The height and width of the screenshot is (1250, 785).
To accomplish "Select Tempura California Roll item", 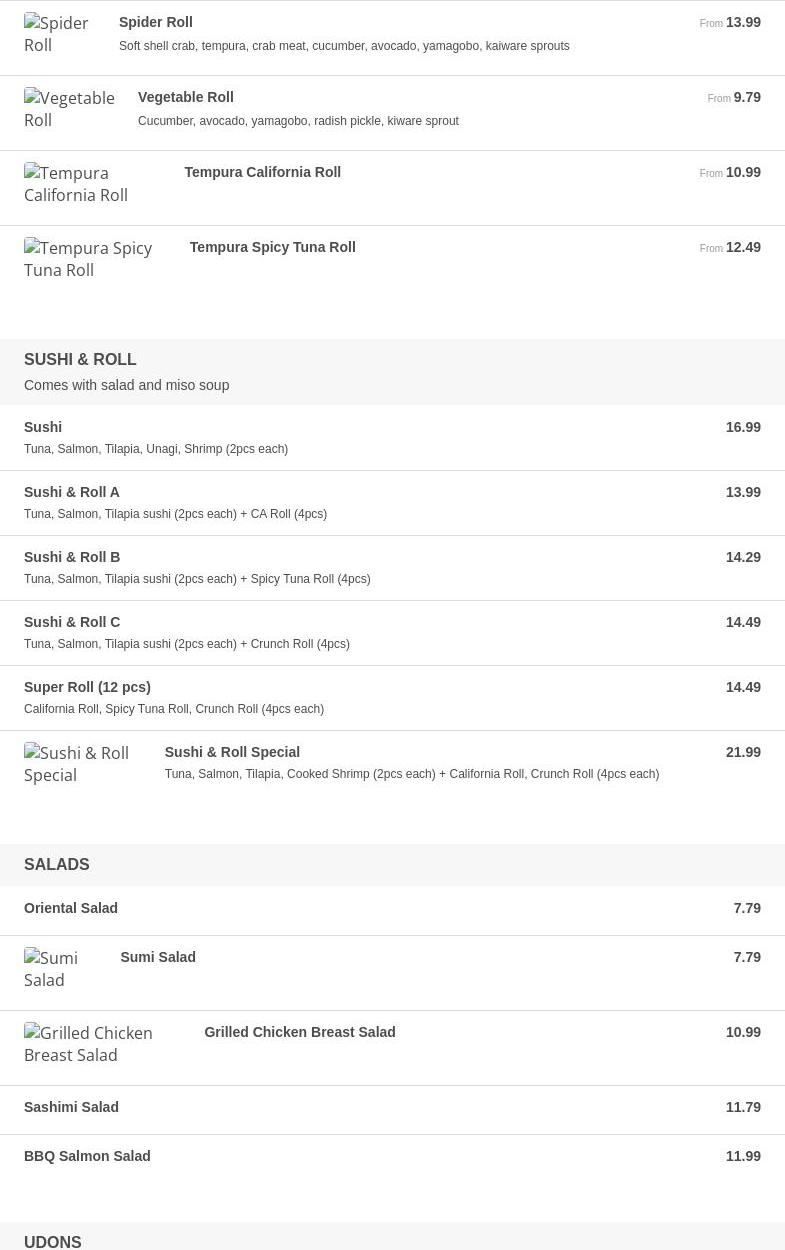I will (263, 172).
